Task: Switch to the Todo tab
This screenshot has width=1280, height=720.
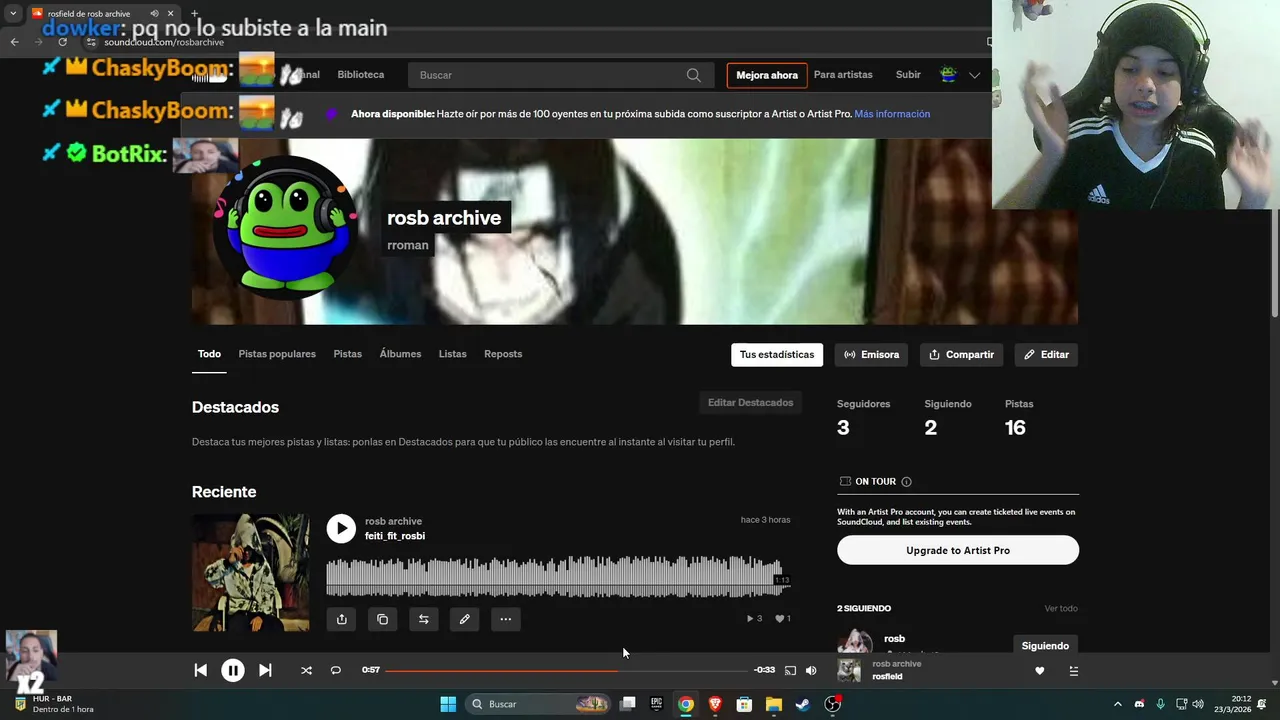Action: 209,354
